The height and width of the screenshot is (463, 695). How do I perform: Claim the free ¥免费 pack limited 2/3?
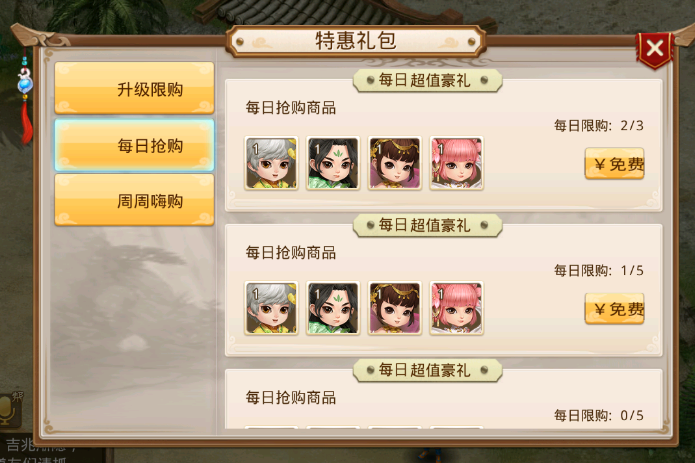click(614, 163)
